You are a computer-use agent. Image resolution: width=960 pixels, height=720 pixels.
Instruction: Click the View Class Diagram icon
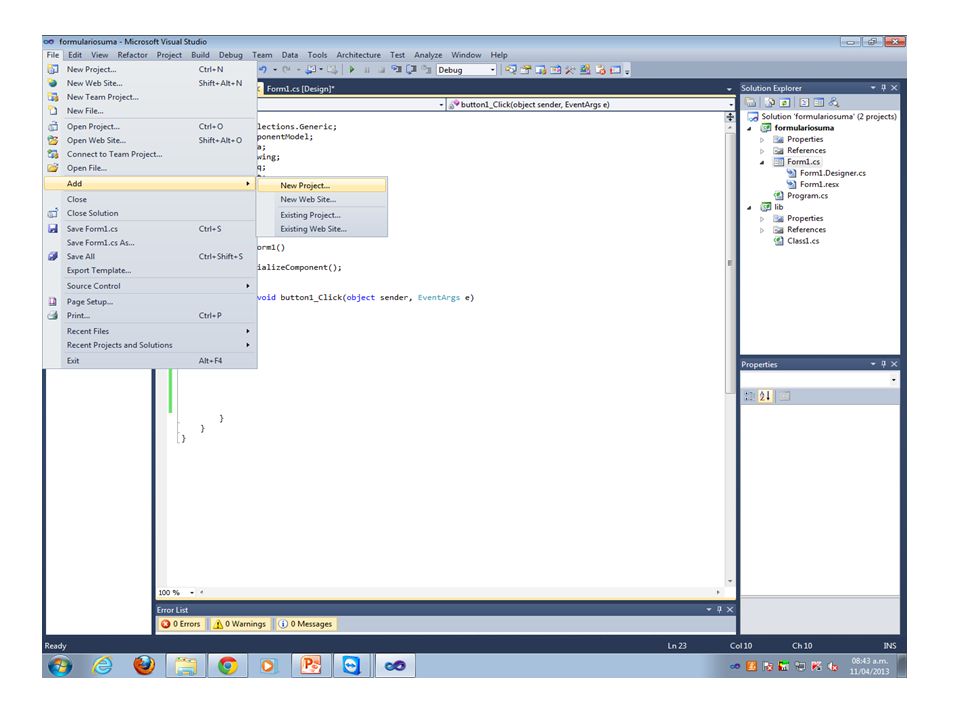coord(833,103)
